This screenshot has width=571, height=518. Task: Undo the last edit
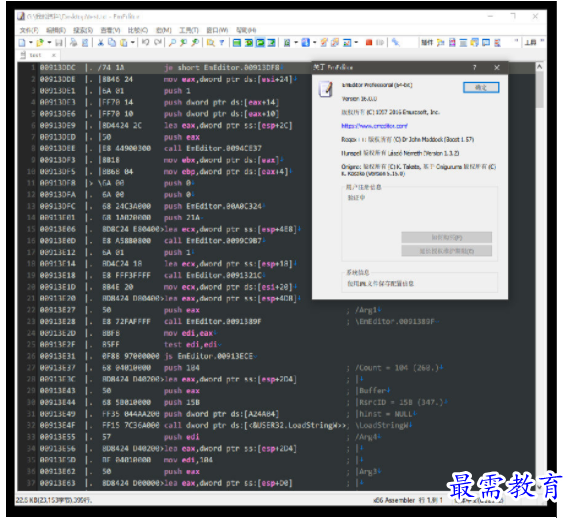[146, 43]
